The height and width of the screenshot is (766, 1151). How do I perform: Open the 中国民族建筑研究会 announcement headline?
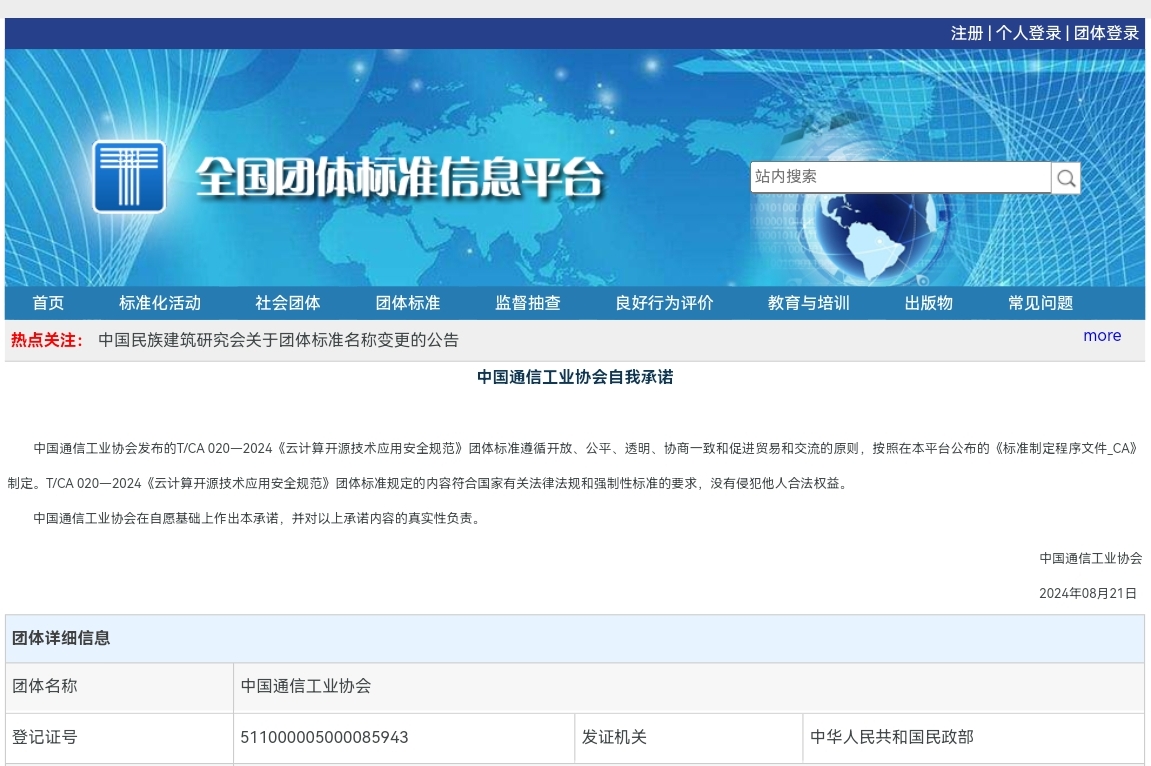point(278,340)
